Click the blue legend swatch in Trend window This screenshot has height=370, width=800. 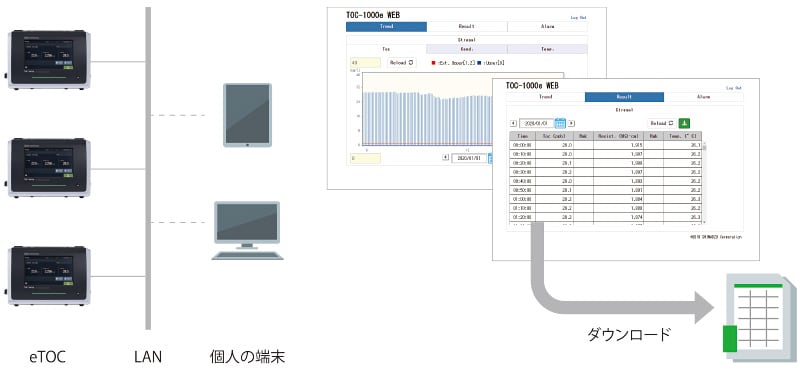[479, 63]
